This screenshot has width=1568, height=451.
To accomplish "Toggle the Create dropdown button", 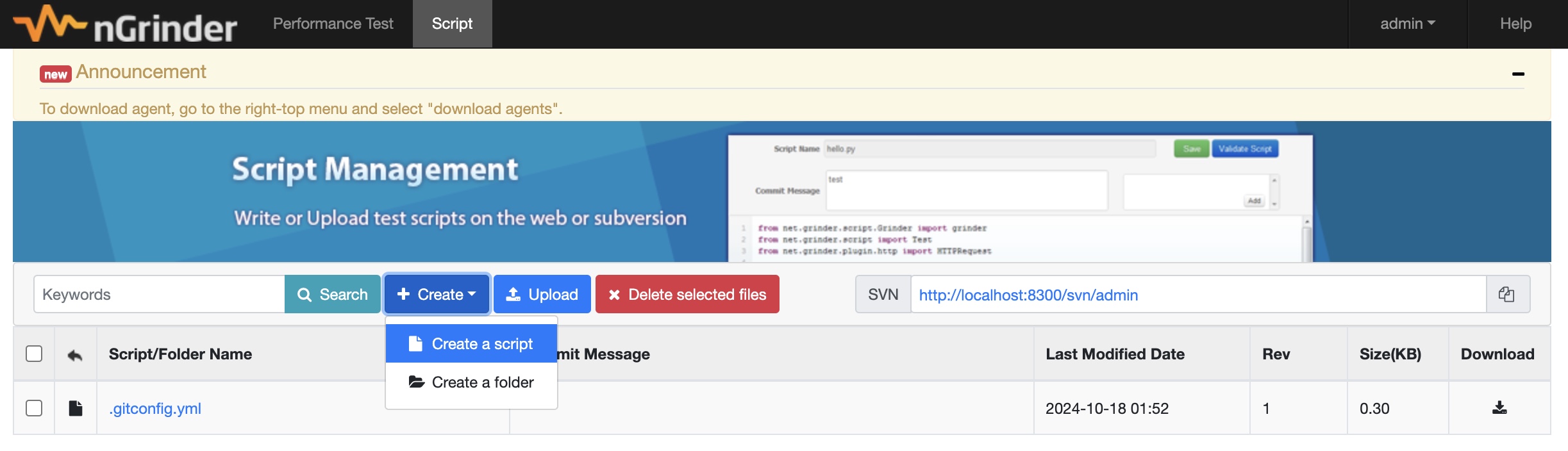I will (x=437, y=294).
